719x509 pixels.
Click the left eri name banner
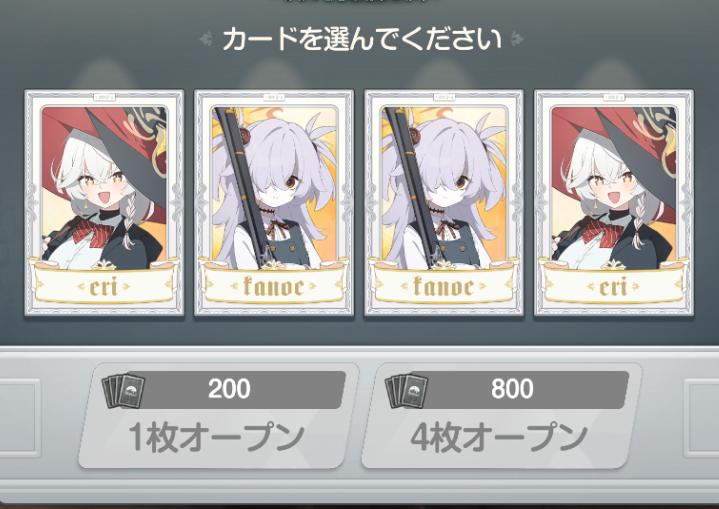104,284
